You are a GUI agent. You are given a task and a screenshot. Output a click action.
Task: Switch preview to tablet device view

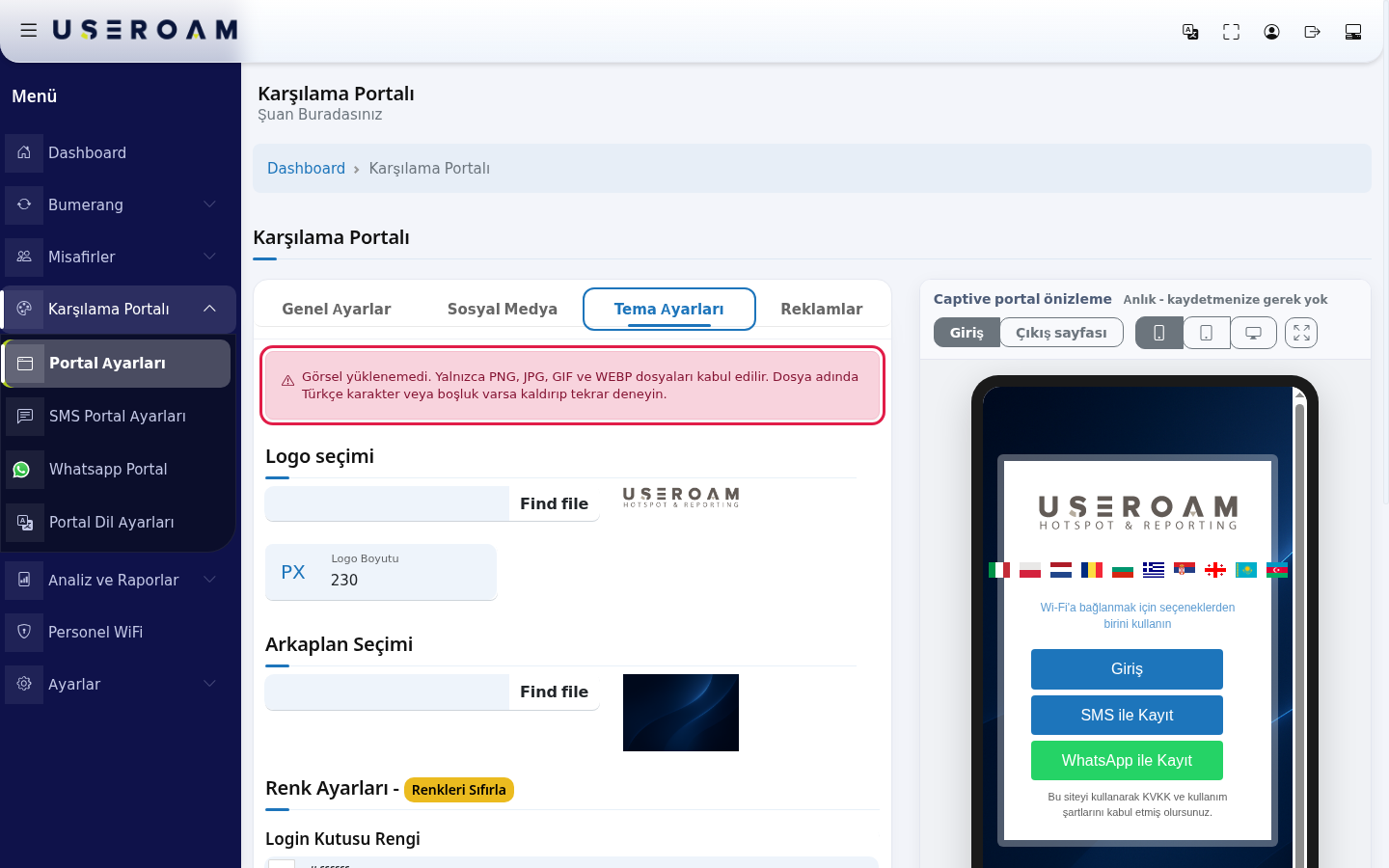click(1207, 333)
